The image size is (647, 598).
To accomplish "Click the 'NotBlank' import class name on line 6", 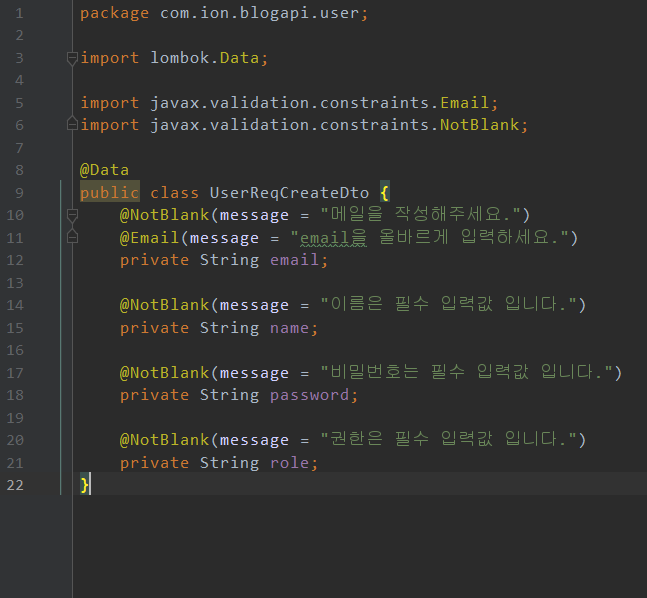I will [x=479, y=125].
